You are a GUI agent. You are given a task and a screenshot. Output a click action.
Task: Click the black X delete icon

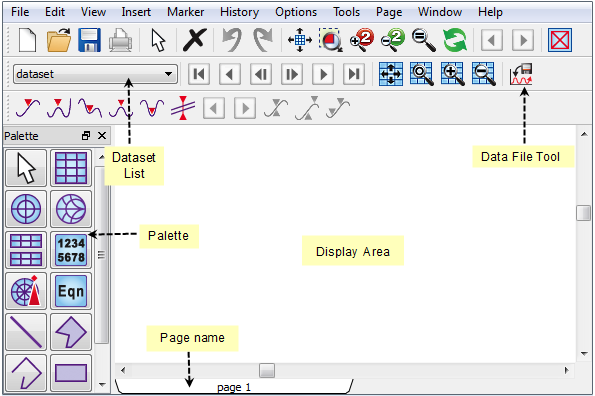(x=195, y=40)
